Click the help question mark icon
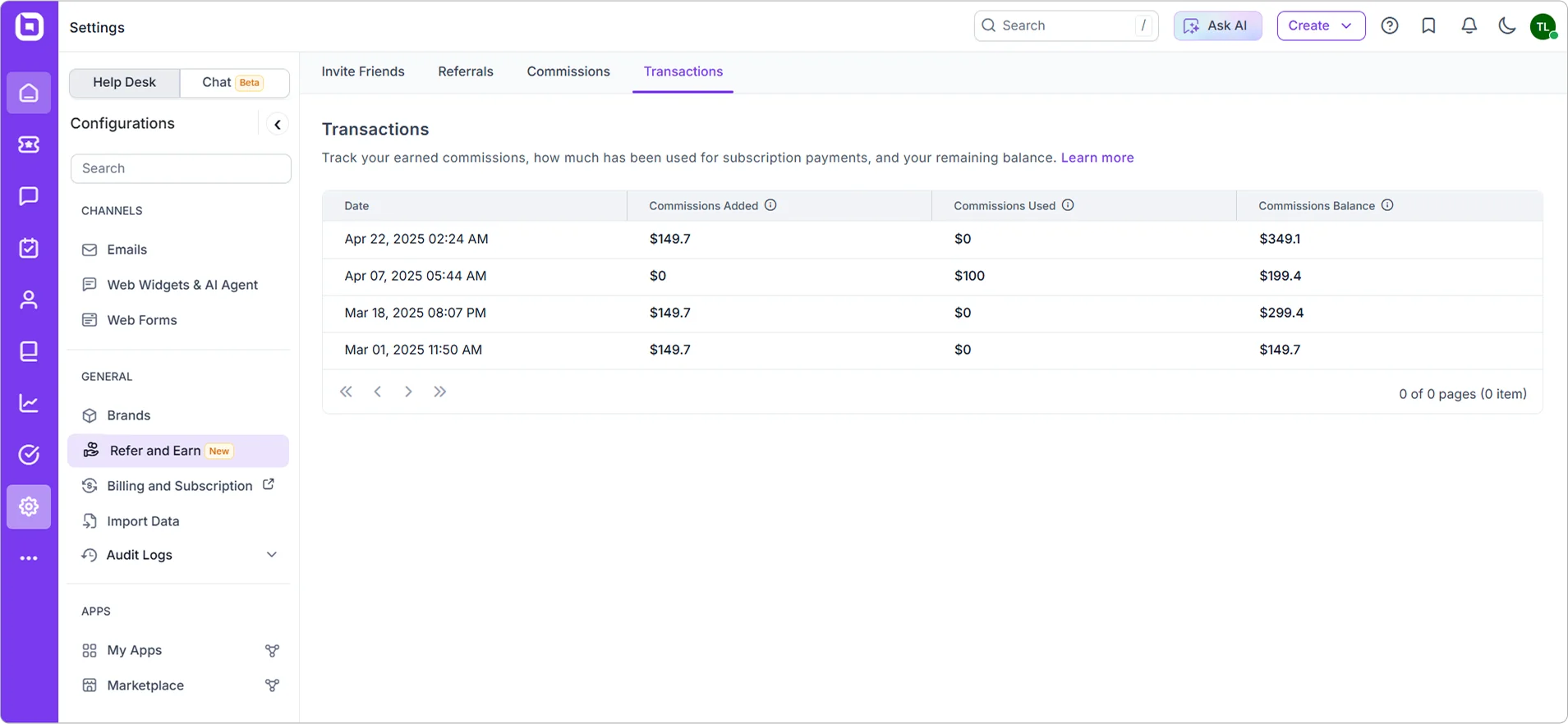This screenshot has height=724, width=1568. point(1390,25)
